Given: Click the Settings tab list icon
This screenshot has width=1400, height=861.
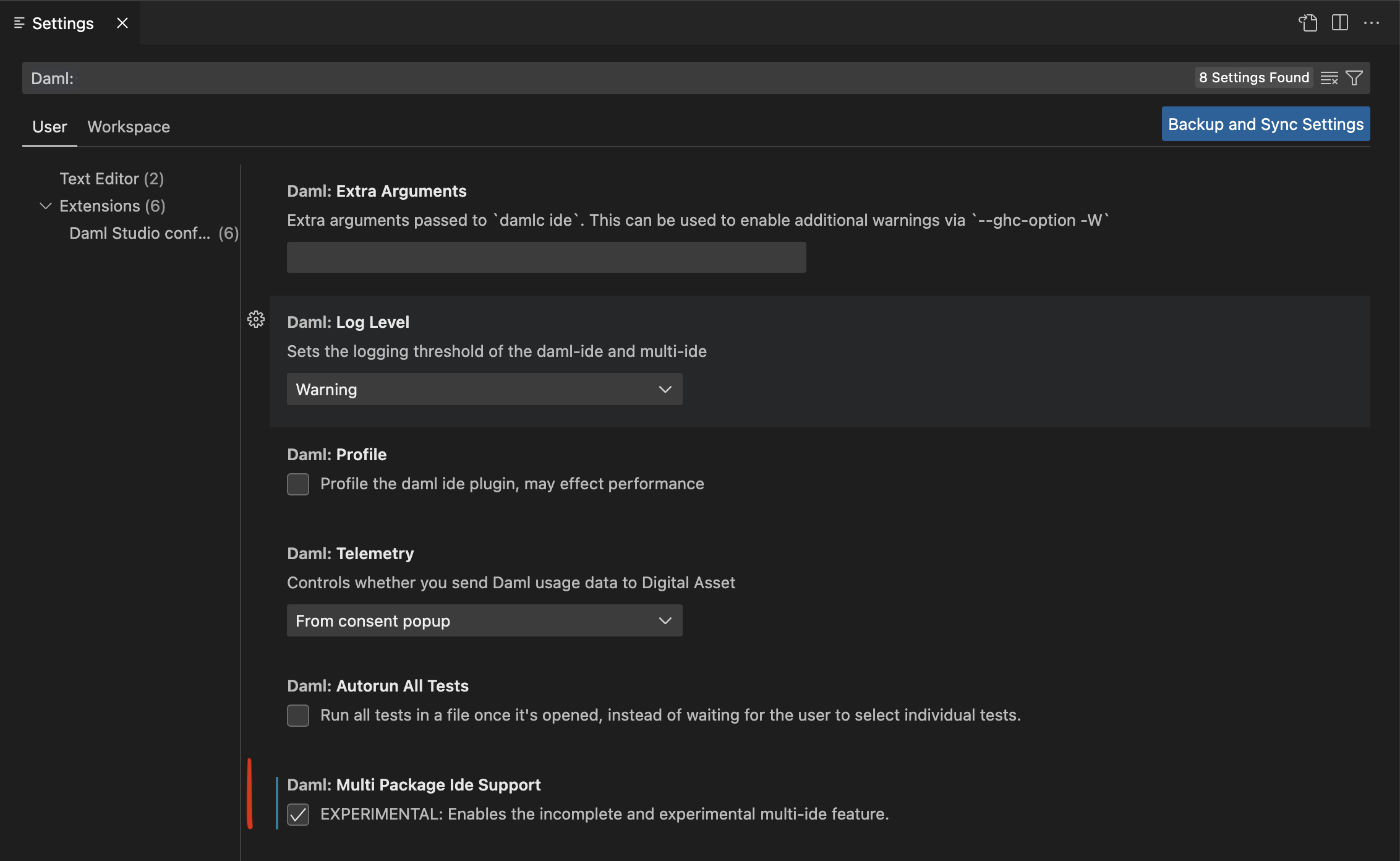Looking at the screenshot, I should click(x=19, y=23).
